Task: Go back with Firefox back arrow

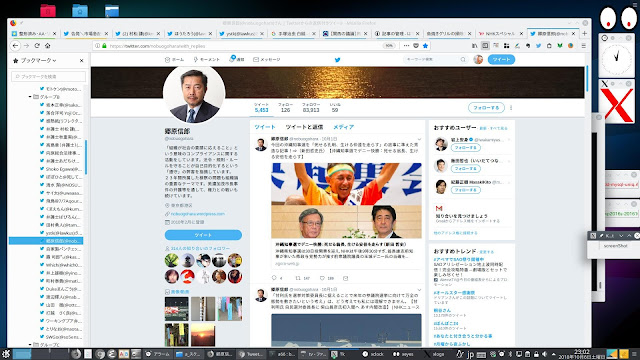Action: 15,46
